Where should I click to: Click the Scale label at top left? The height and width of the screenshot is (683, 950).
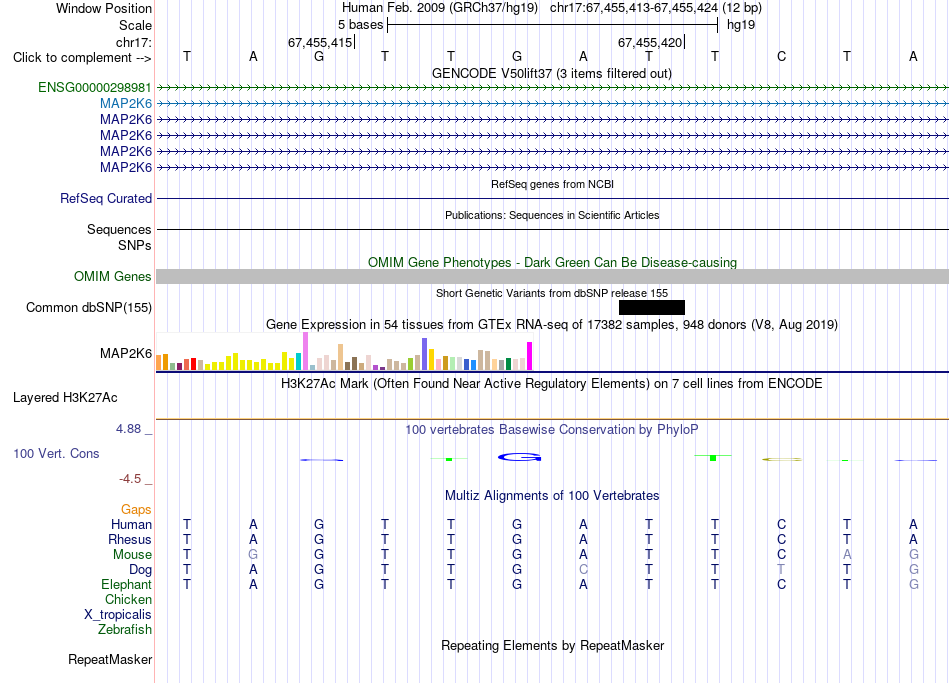[135, 25]
